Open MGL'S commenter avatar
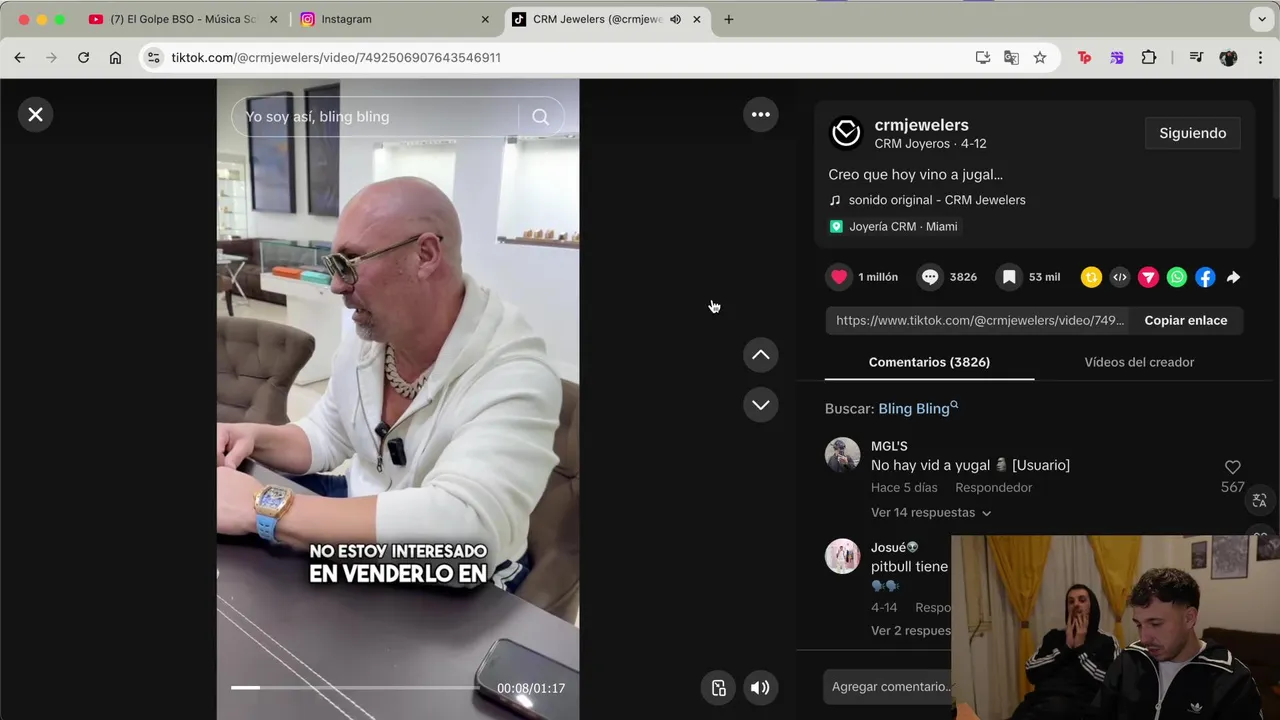The width and height of the screenshot is (1280, 720). [842, 455]
